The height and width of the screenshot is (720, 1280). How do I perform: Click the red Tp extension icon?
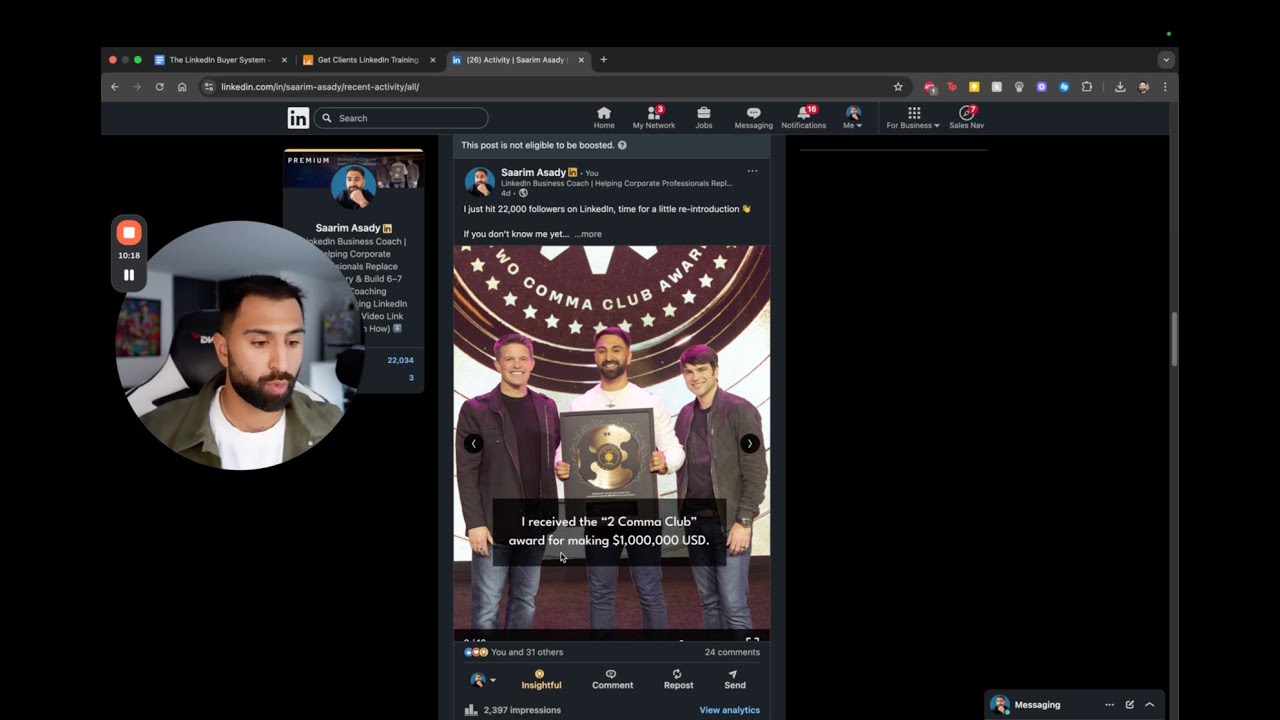coord(951,87)
